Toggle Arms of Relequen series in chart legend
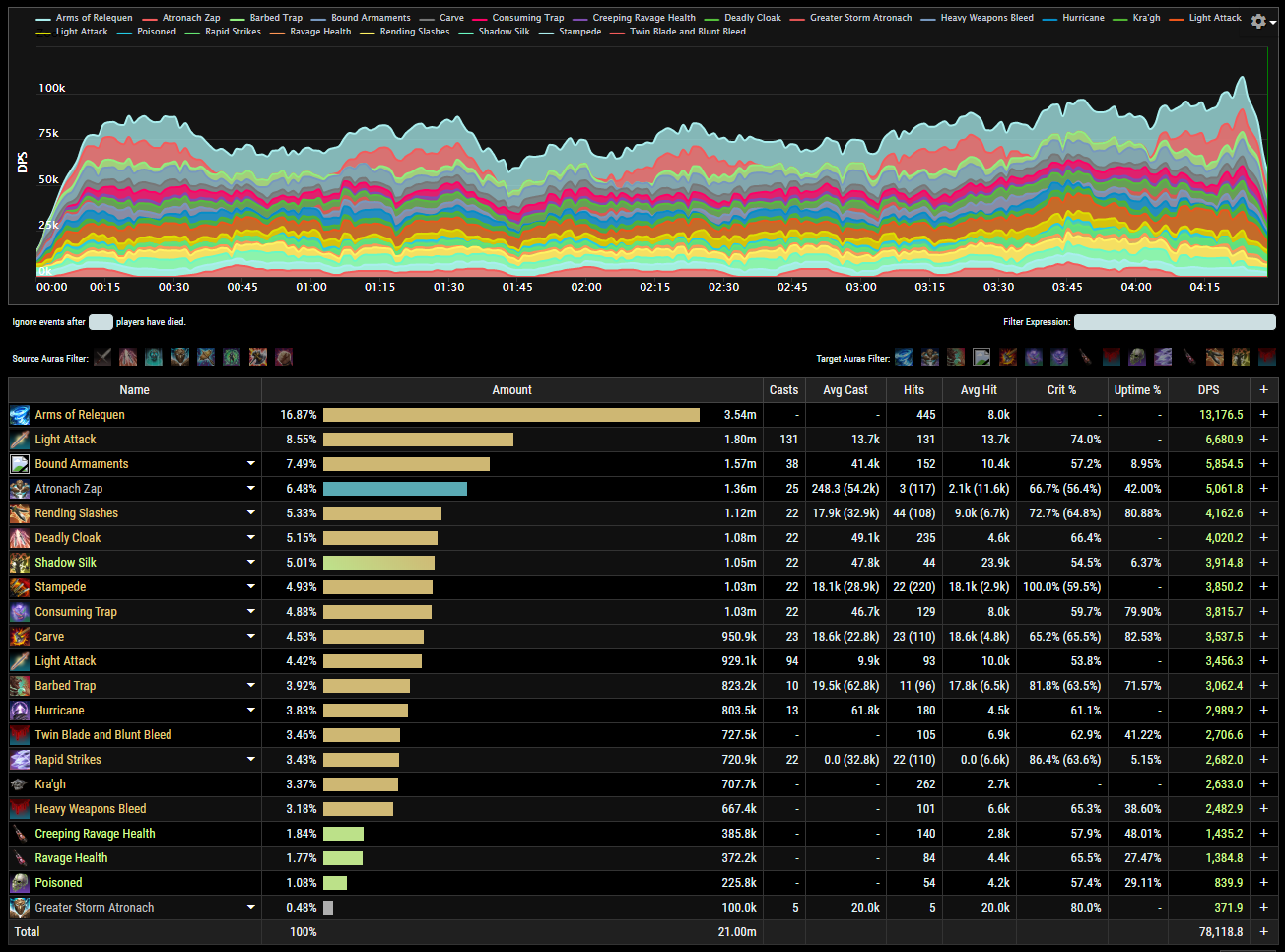This screenshot has height=952, width=1285. [x=84, y=18]
